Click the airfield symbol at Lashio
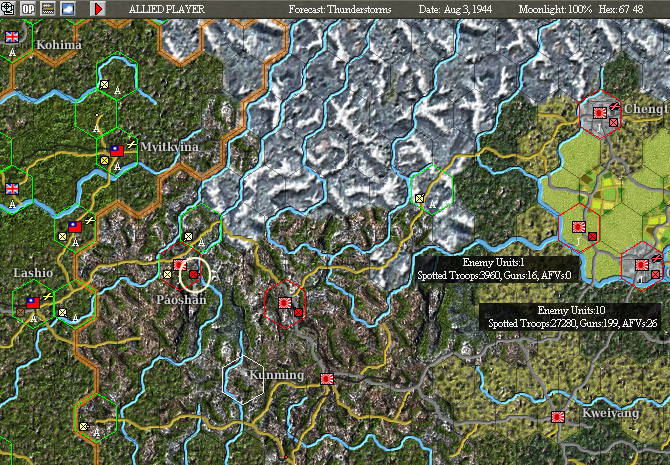Image resolution: width=670 pixels, height=465 pixels. point(47,297)
